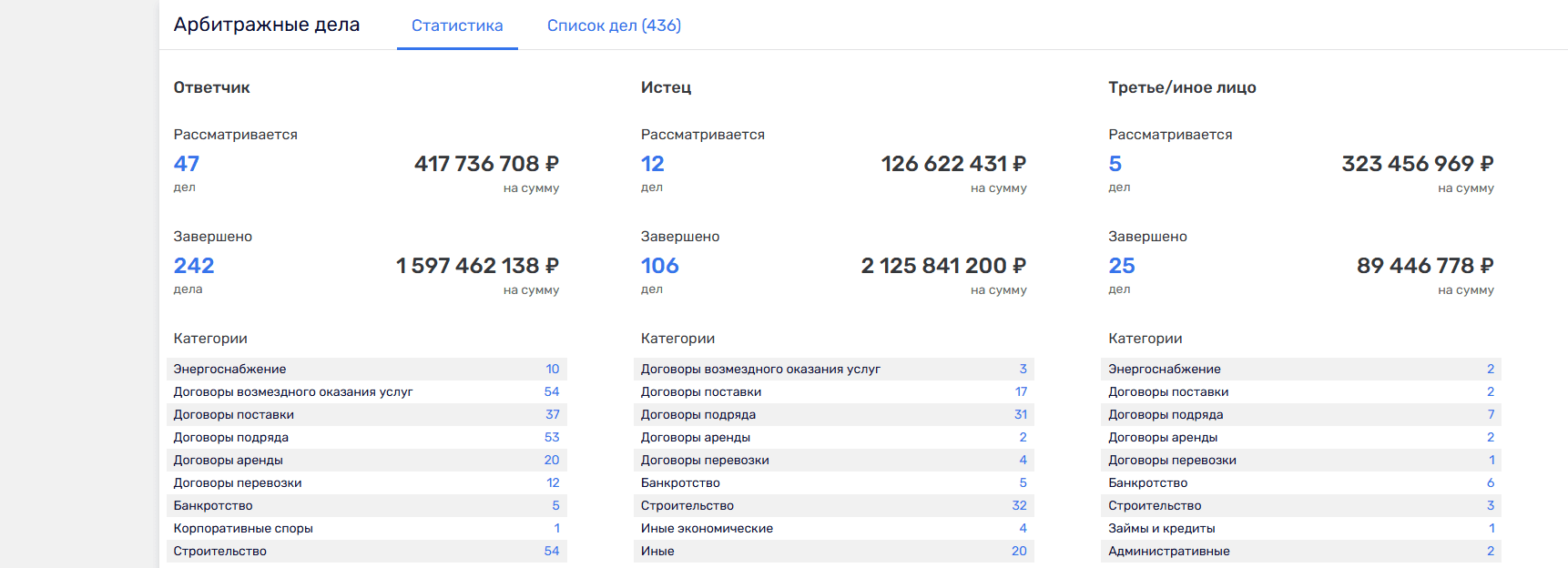
Task: Open Займы и кредиты count
Action: coord(1492,528)
